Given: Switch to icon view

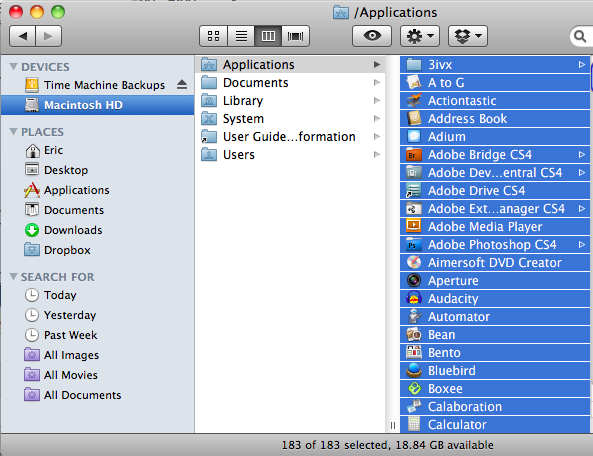Looking at the screenshot, I should [214, 36].
